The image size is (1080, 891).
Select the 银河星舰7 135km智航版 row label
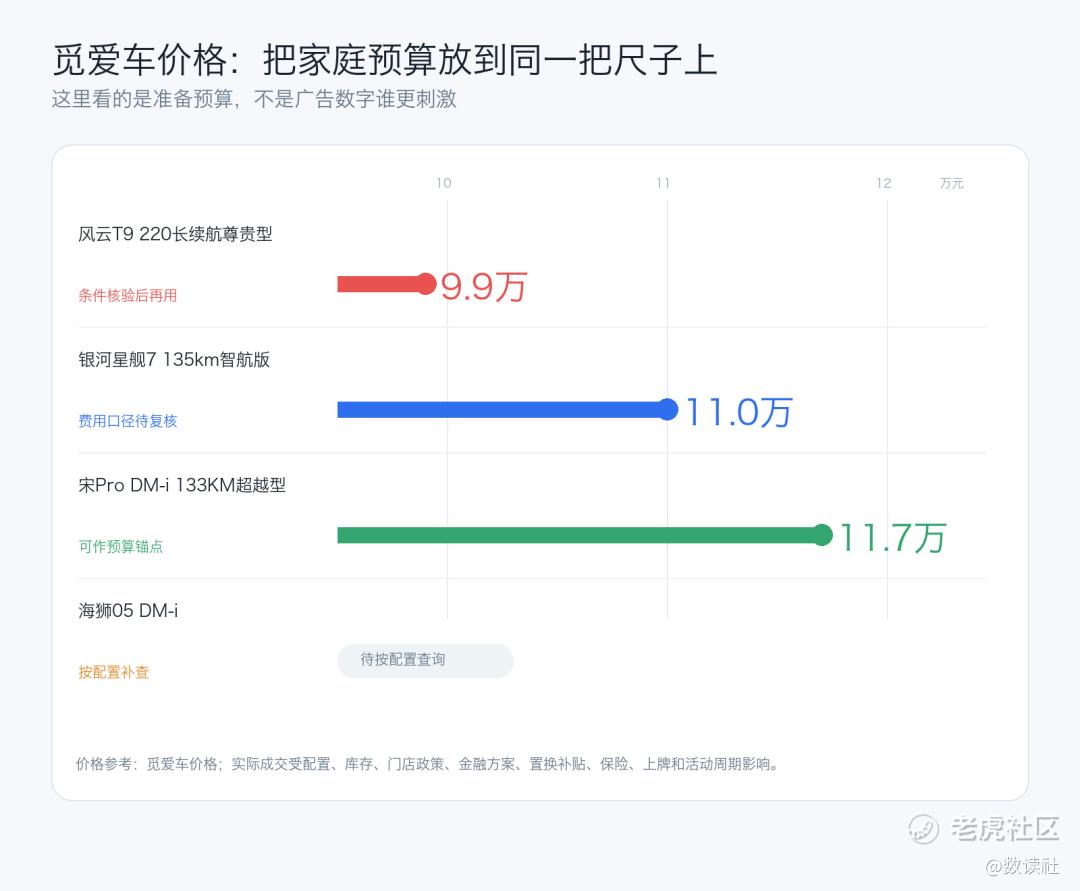pyautogui.click(x=174, y=359)
